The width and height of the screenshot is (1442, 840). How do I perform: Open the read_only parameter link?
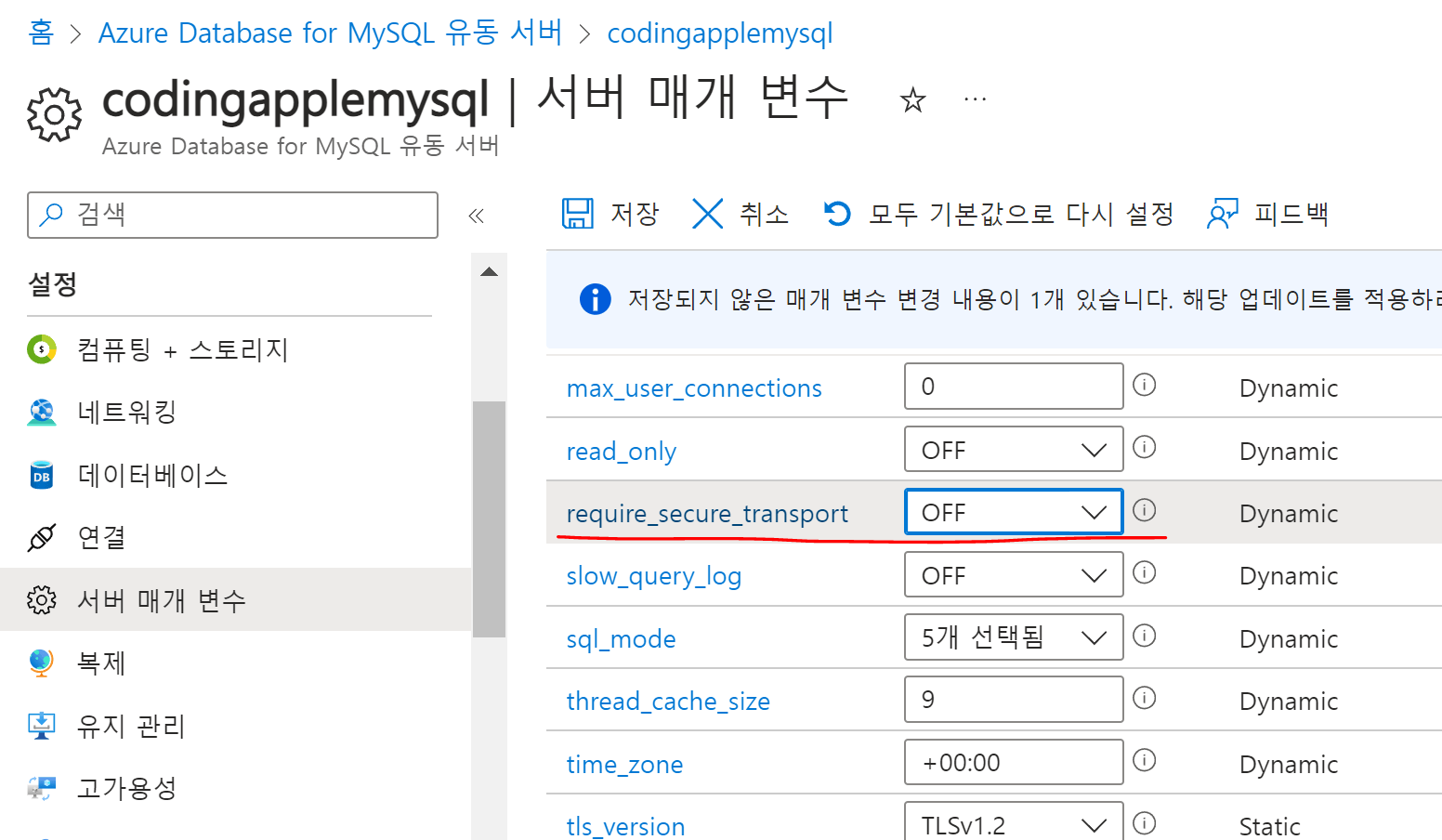pos(622,452)
